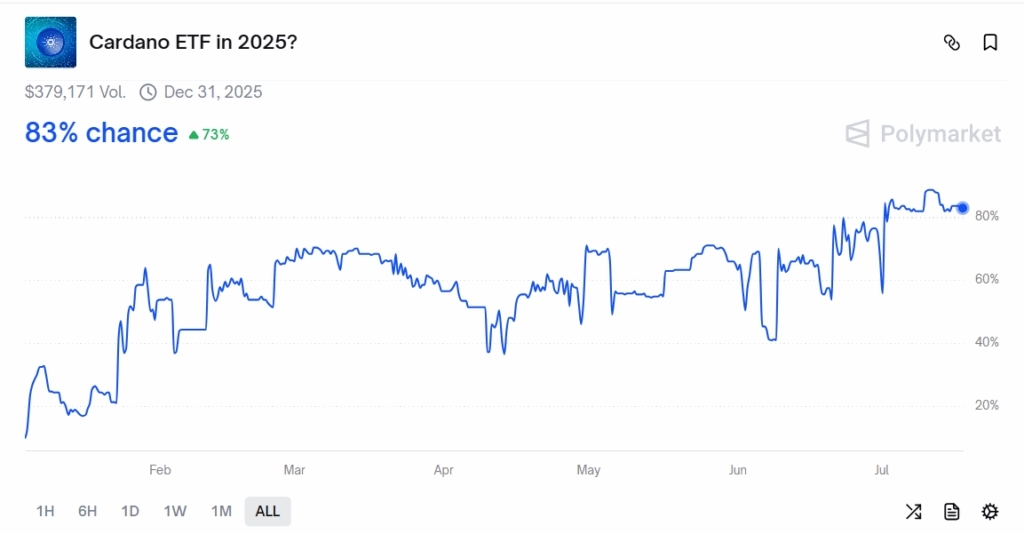Screen dimensions: 1024x534
Task: Click the $379,171 Vol. label
Action: click(x=75, y=93)
